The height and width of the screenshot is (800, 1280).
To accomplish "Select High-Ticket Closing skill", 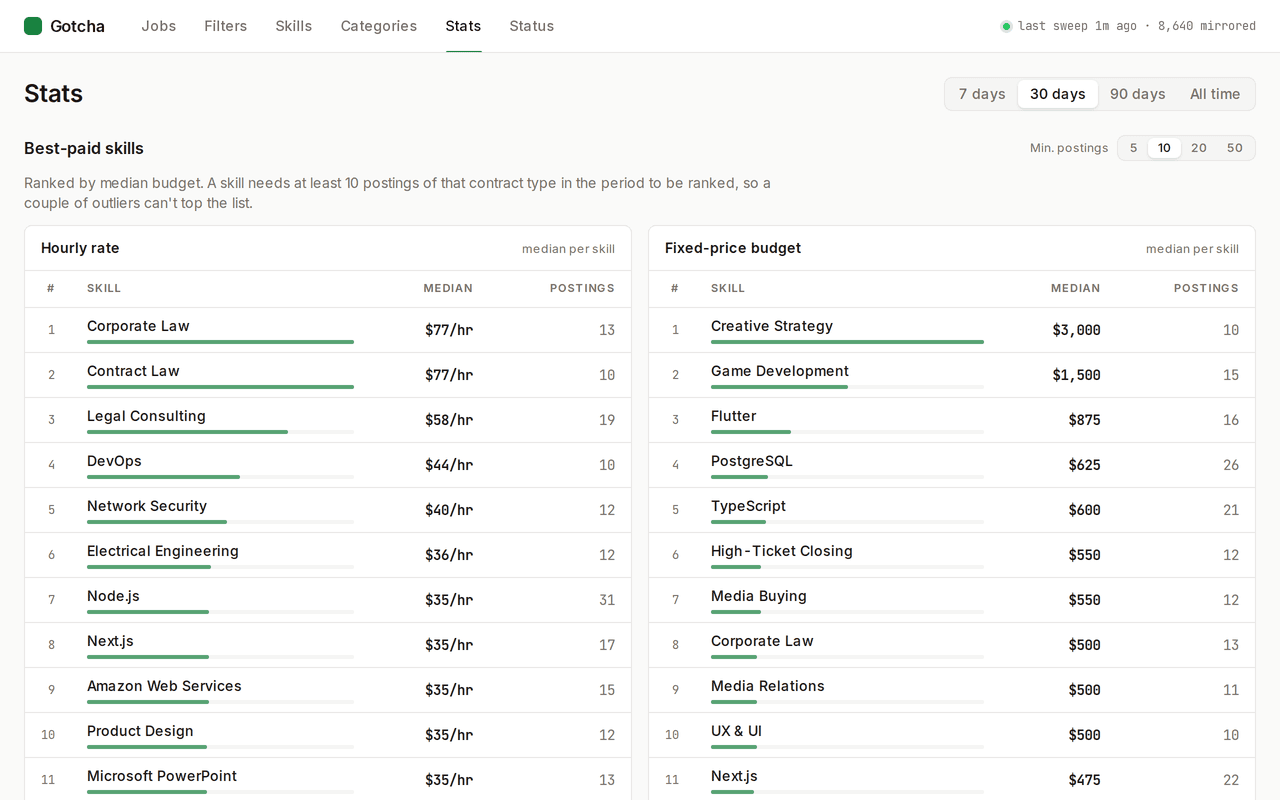I will point(782,551).
